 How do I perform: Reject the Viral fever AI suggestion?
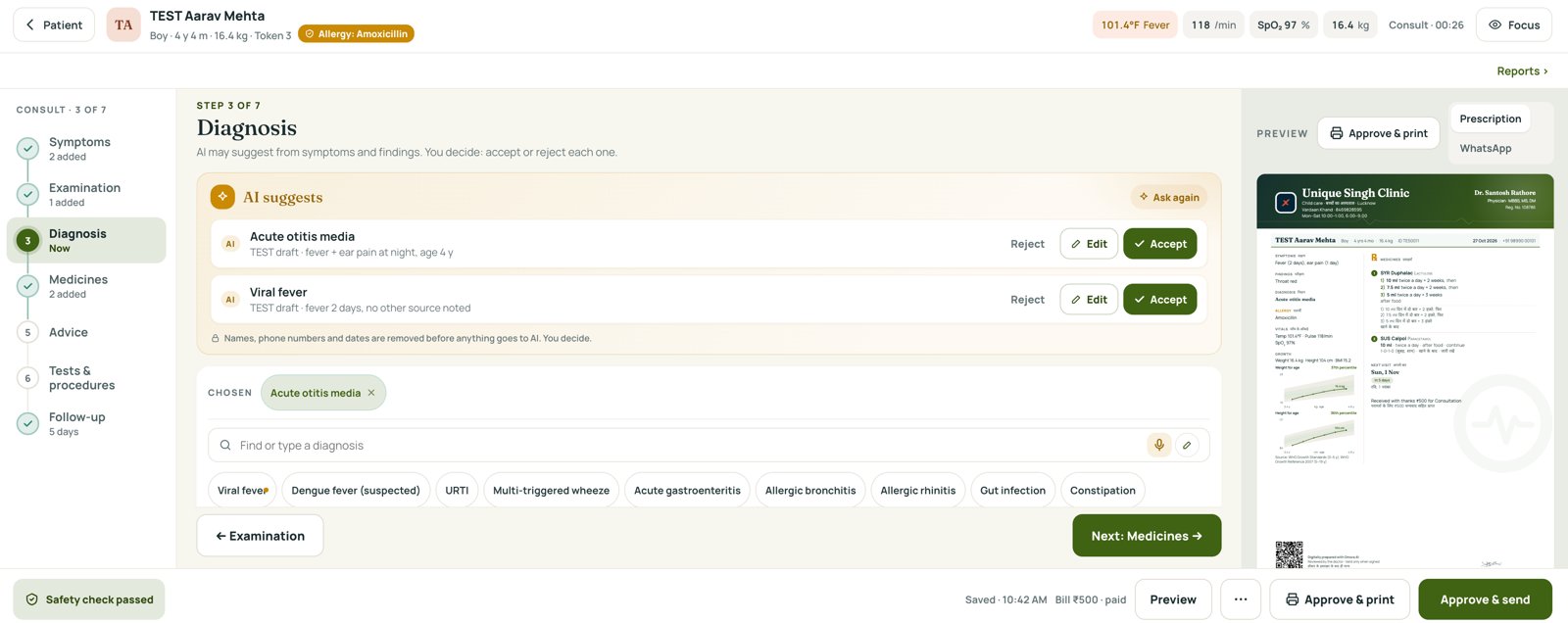pos(1027,300)
